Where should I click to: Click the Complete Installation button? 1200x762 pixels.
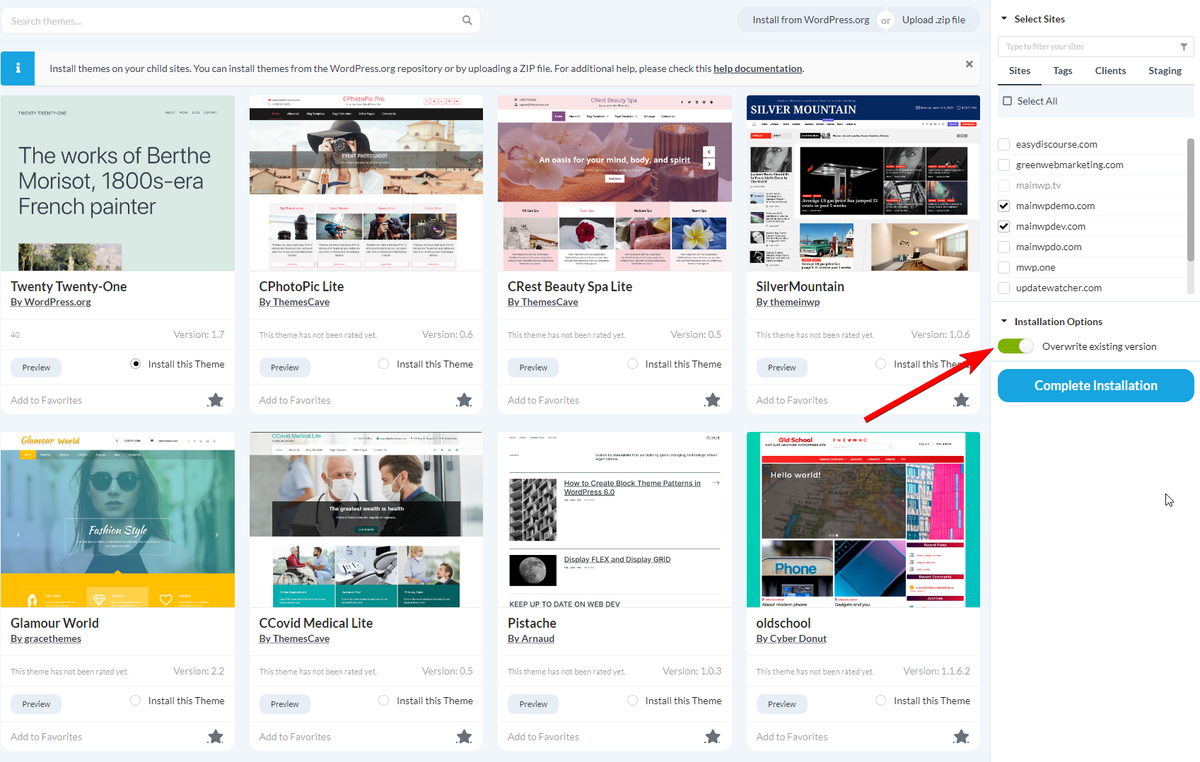pyautogui.click(x=1096, y=386)
